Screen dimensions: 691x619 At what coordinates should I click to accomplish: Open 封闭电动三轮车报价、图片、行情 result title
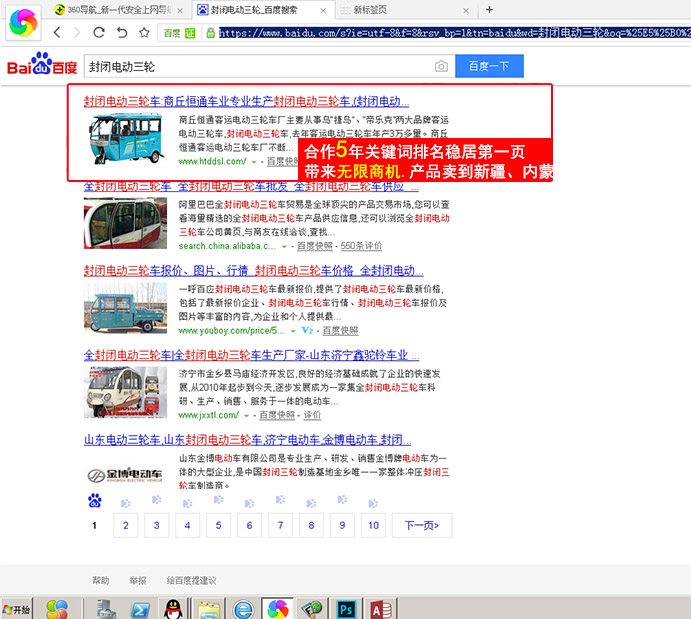coord(253,271)
